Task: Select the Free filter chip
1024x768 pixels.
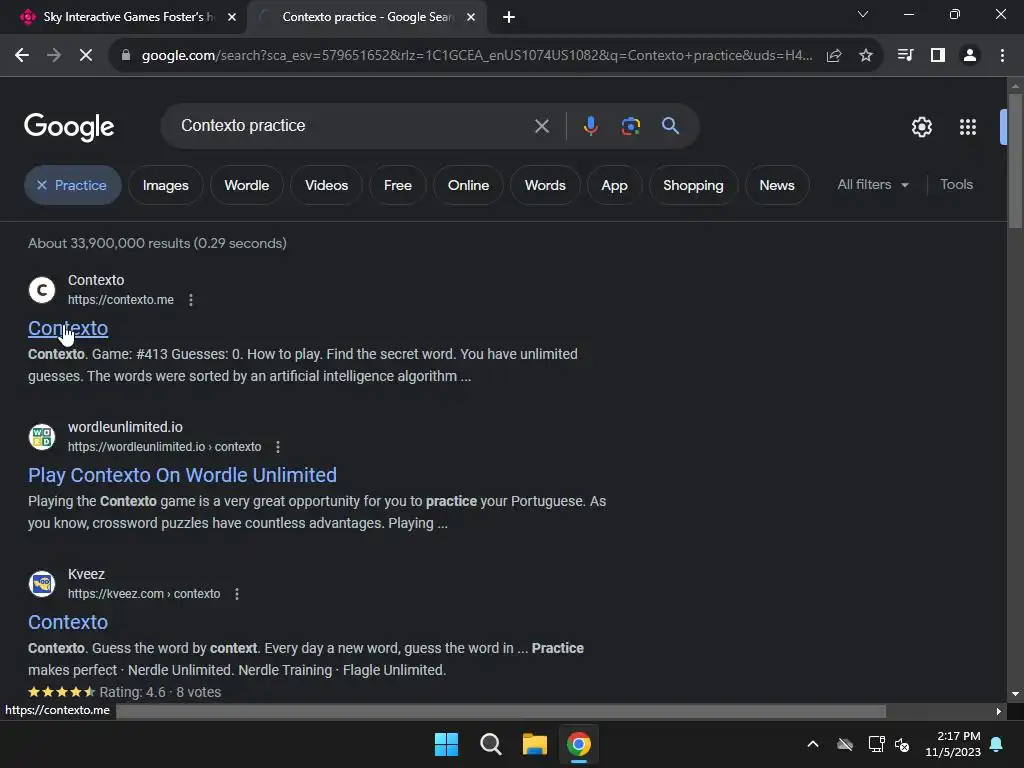Action: (x=398, y=185)
